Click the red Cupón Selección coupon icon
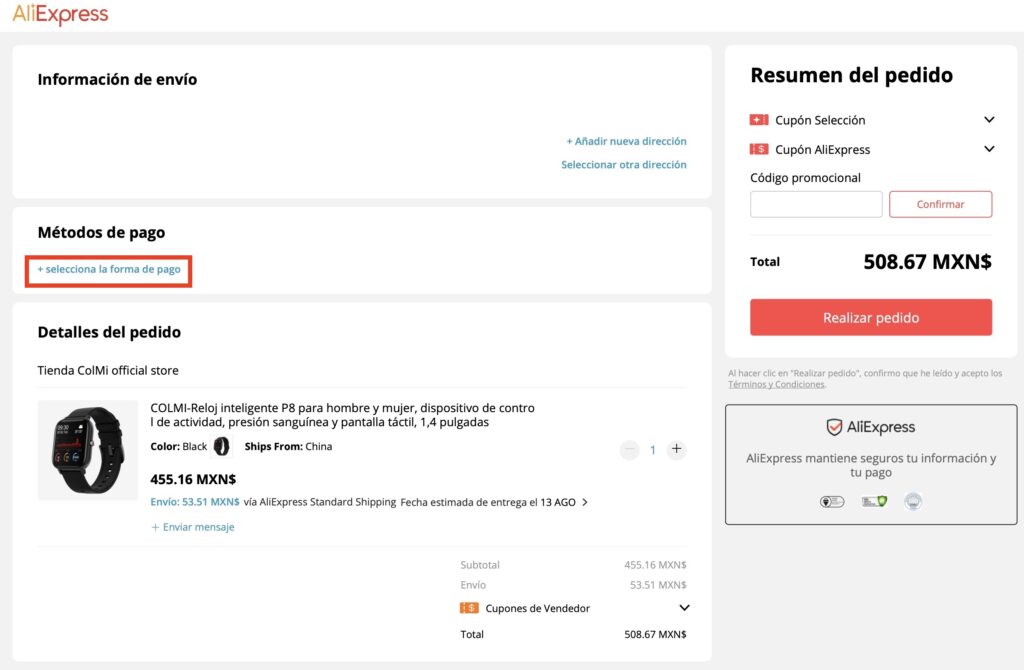 (x=758, y=120)
